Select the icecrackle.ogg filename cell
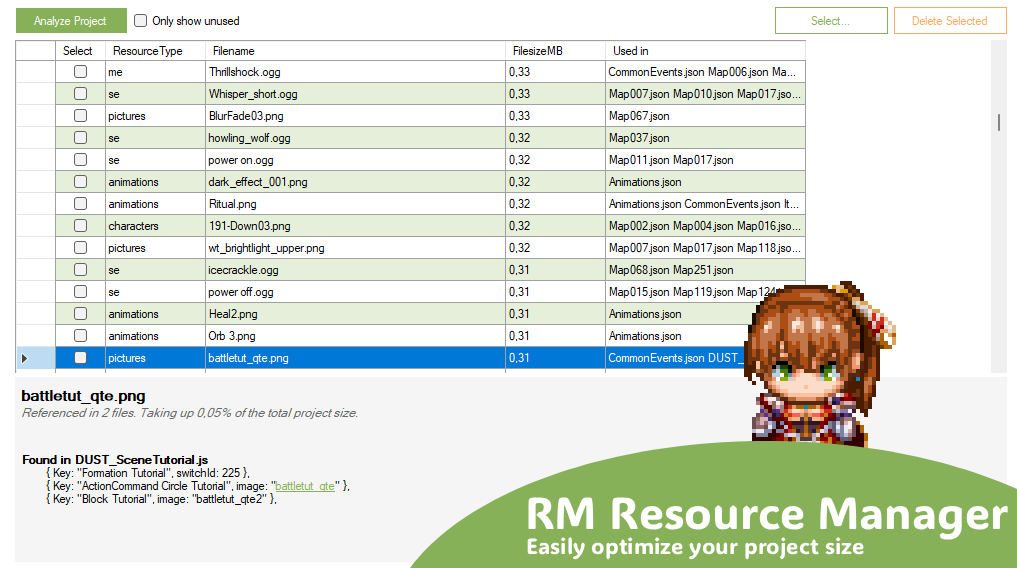1017x568 pixels. tap(355, 270)
